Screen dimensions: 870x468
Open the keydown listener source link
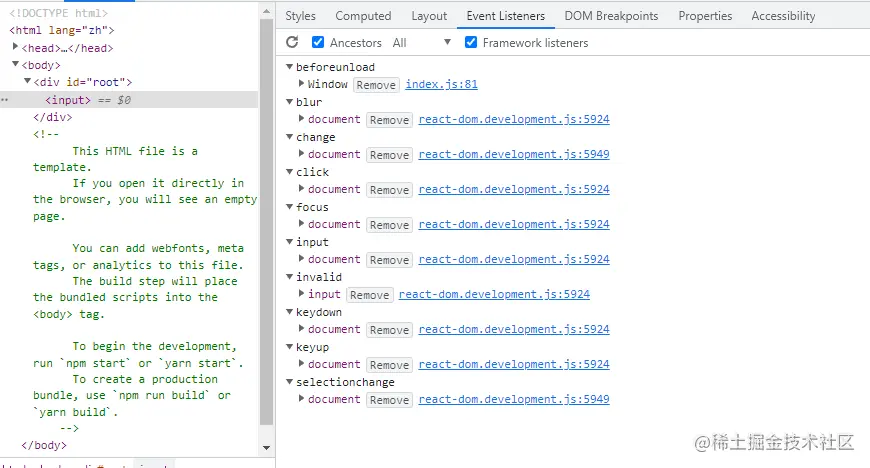(x=514, y=329)
